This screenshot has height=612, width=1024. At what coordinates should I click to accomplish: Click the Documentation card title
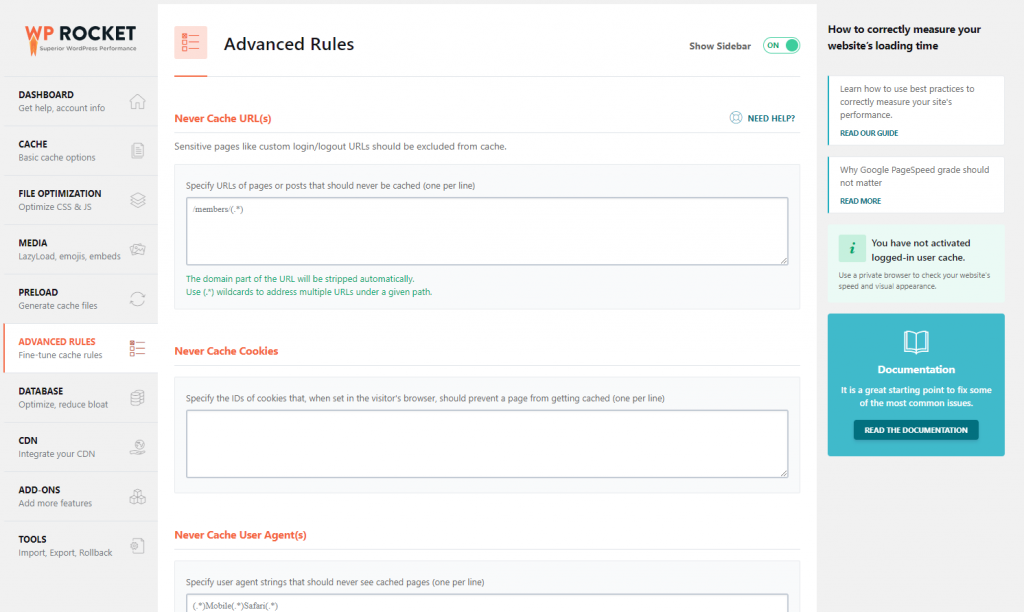pyautogui.click(x=916, y=370)
